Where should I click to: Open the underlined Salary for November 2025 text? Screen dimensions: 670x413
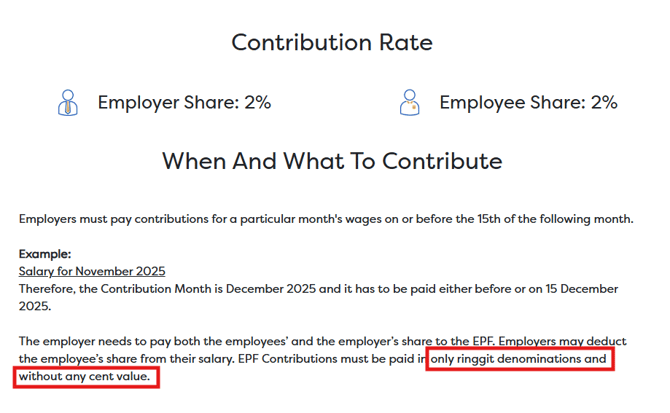(92, 271)
